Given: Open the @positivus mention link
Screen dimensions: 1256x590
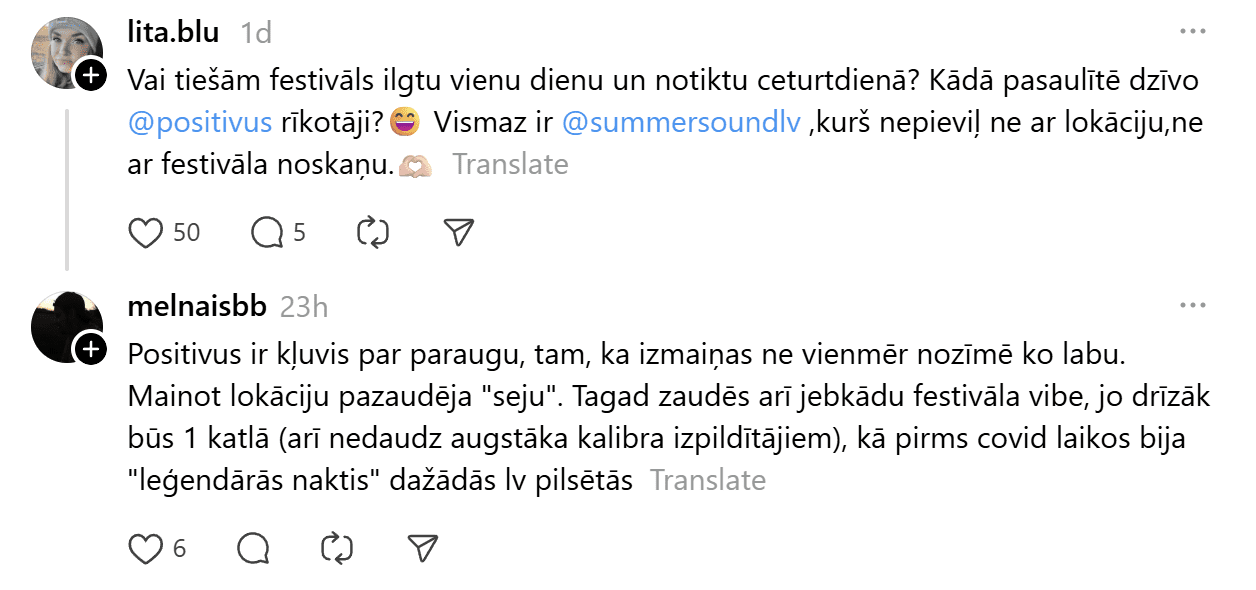Looking at the screenshot, I should coord(200,123).
